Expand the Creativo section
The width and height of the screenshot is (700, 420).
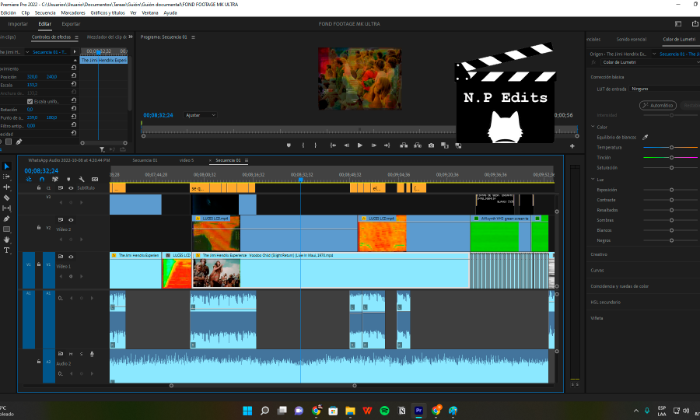(599, 254)
